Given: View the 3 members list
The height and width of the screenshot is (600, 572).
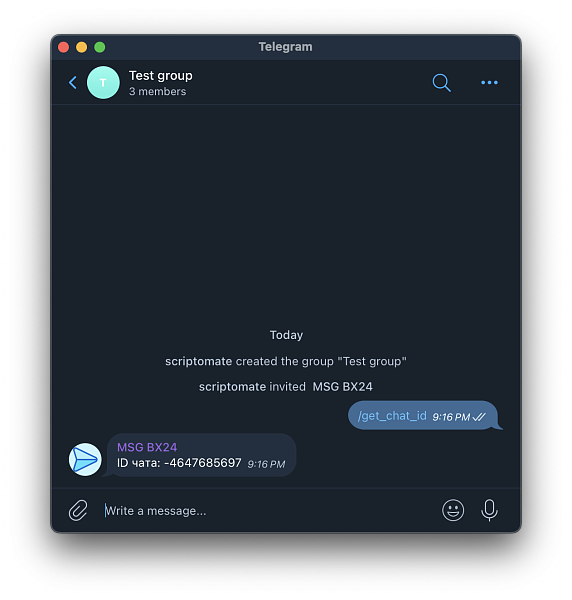Looking at the screenshot, I should point(157,91).
